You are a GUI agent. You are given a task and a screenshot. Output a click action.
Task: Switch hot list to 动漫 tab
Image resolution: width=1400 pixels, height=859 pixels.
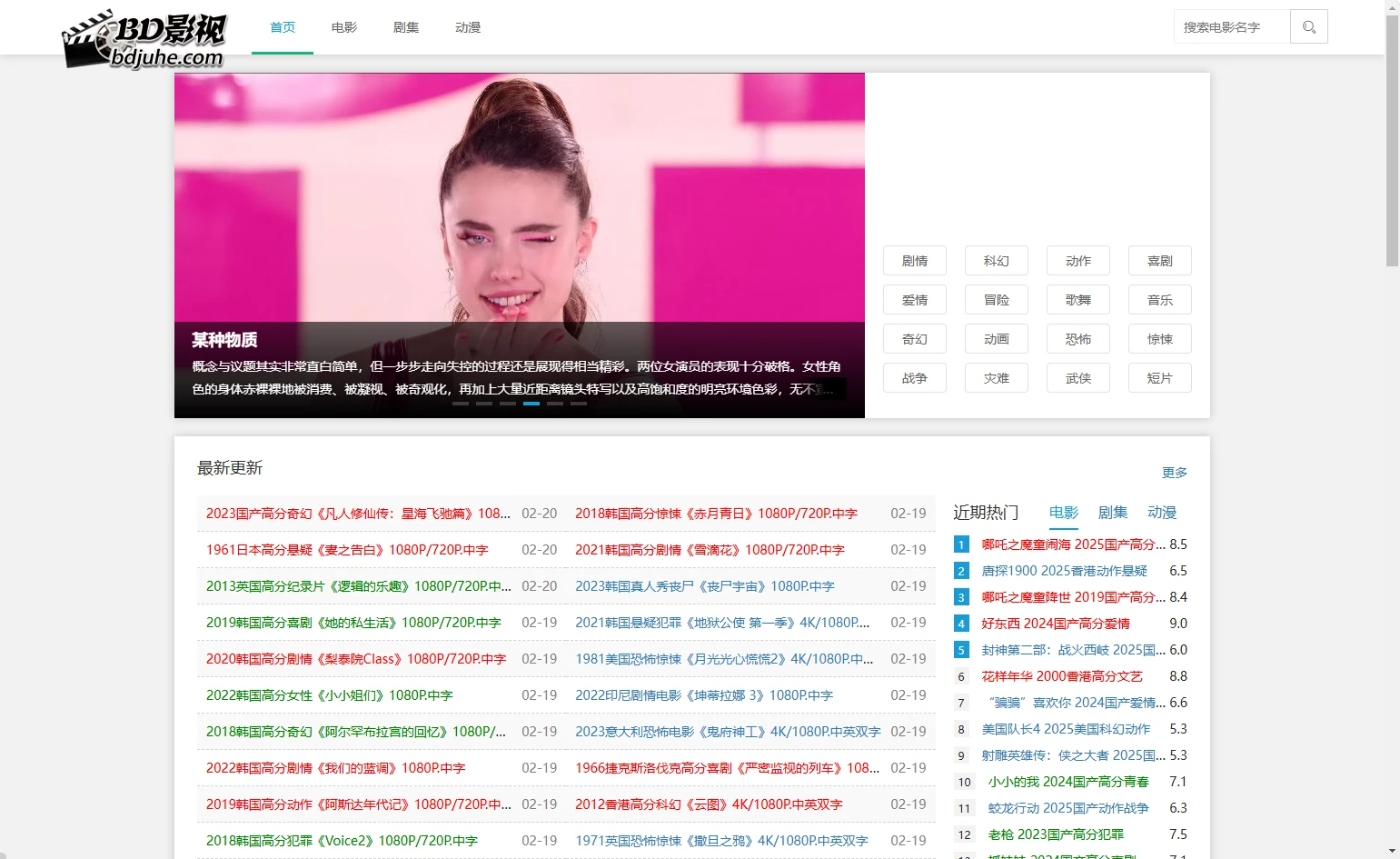(1162, 513)
